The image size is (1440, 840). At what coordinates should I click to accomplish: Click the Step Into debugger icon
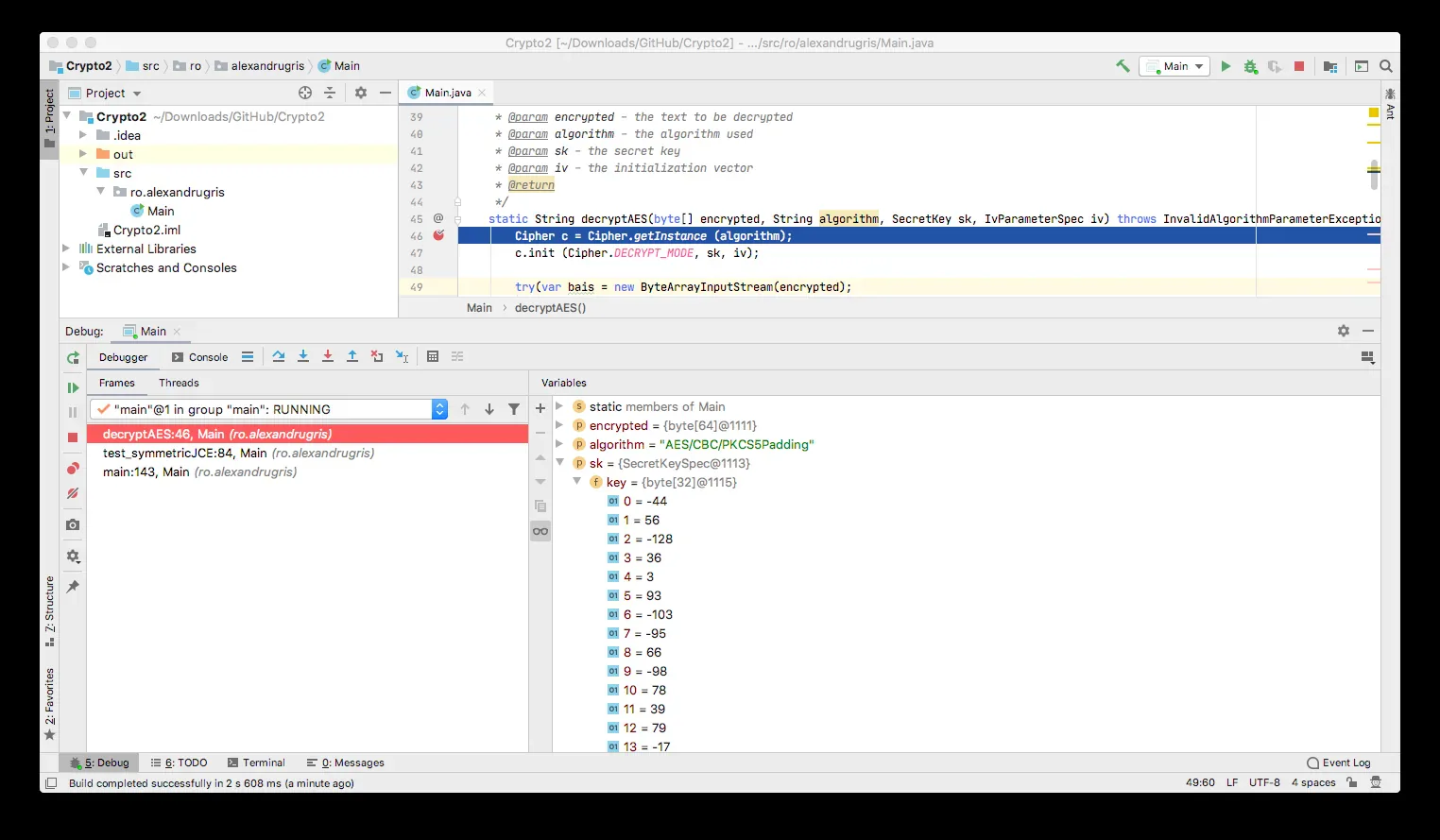pos(303,356)
